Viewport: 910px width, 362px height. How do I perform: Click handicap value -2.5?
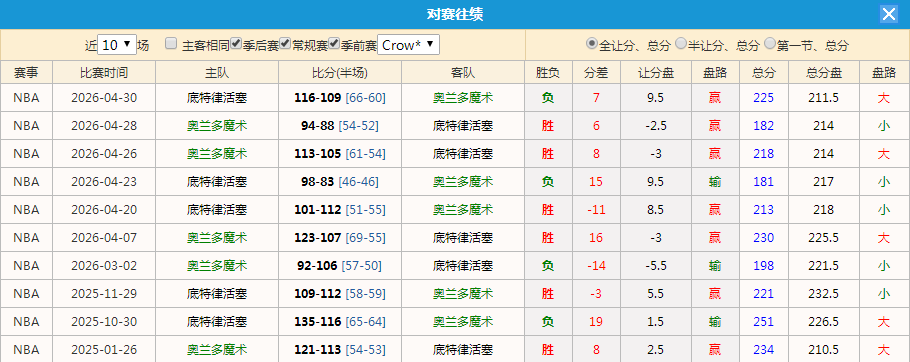click(x=656, y=125)
